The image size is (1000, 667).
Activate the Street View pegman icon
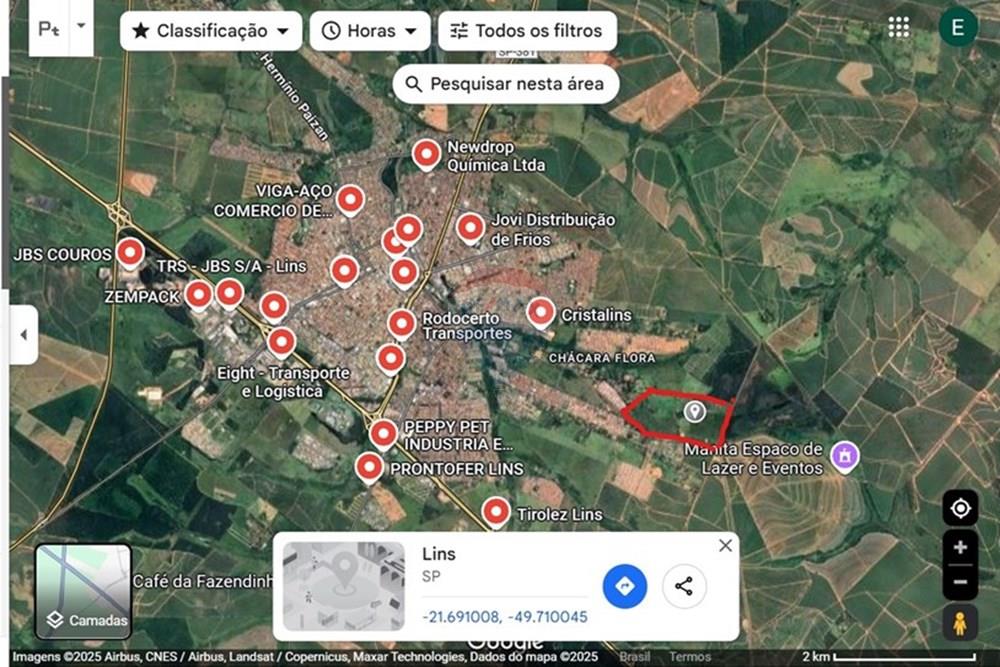pyautogui.click(x=960, y=624)
